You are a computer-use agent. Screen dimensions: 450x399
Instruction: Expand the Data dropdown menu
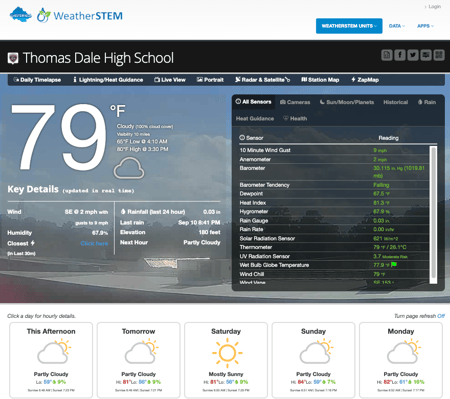[397, 26]
